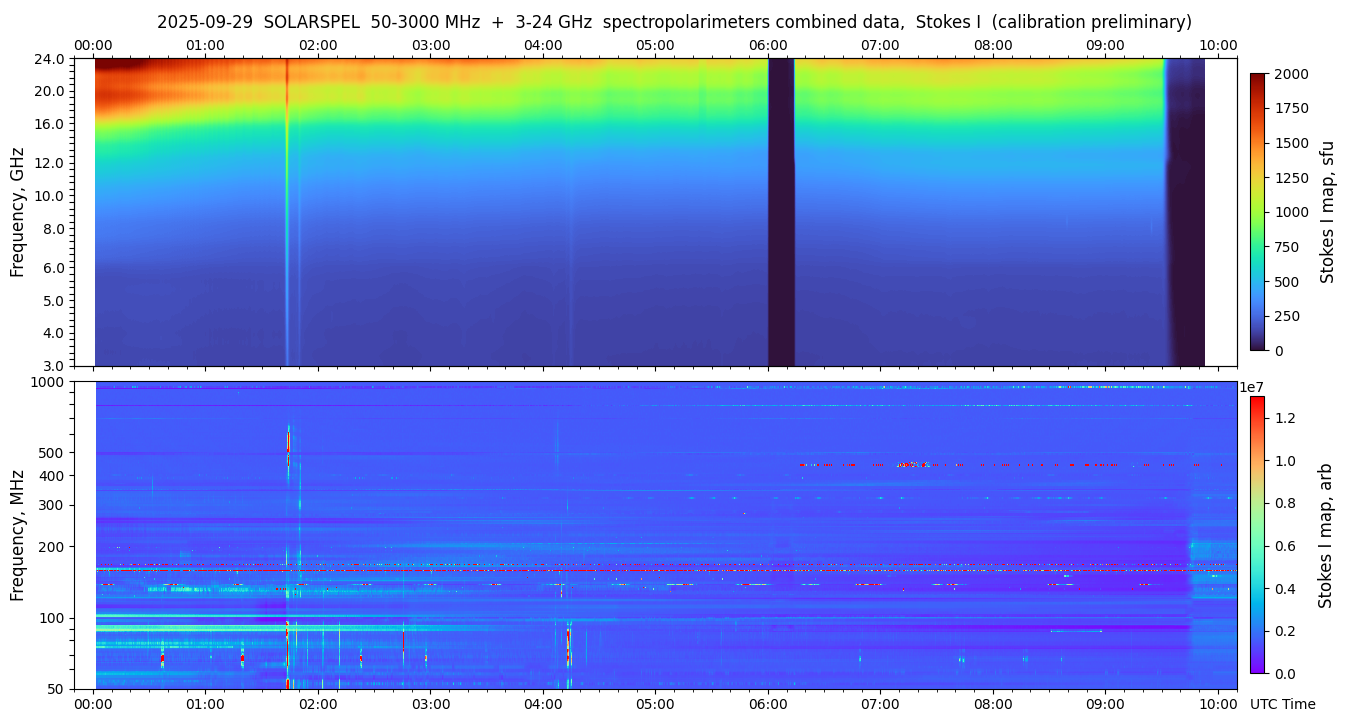Click the 03:00 tick label on top time axis

(x=431, y=45)
